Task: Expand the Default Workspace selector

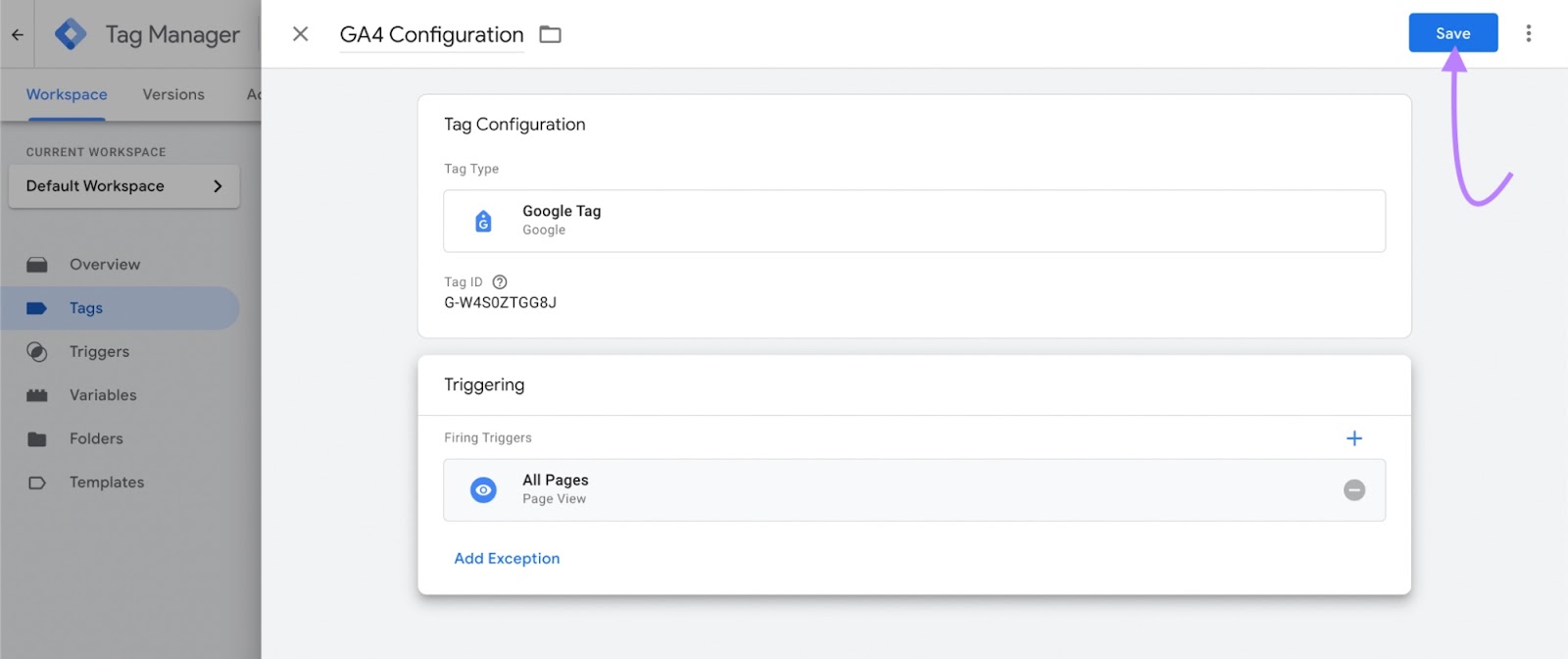Action: pos(123,186)
